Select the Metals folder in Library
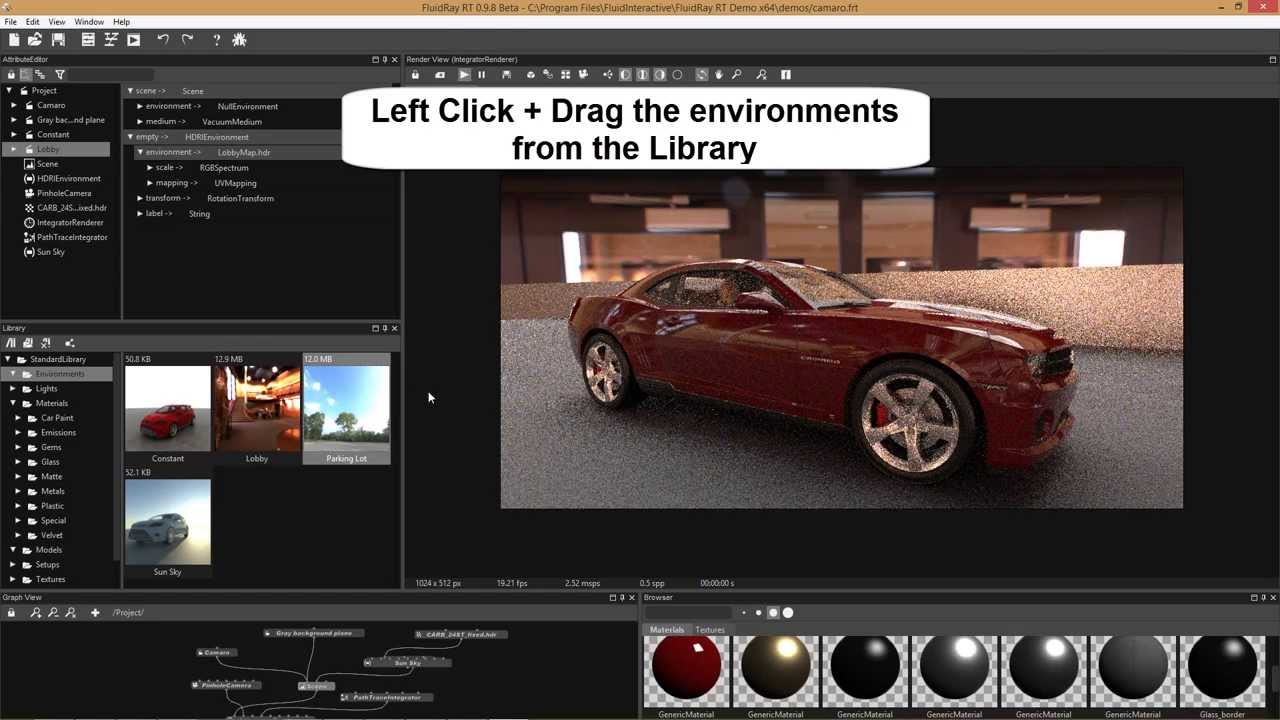The image size is (1280, 720). 53,491
